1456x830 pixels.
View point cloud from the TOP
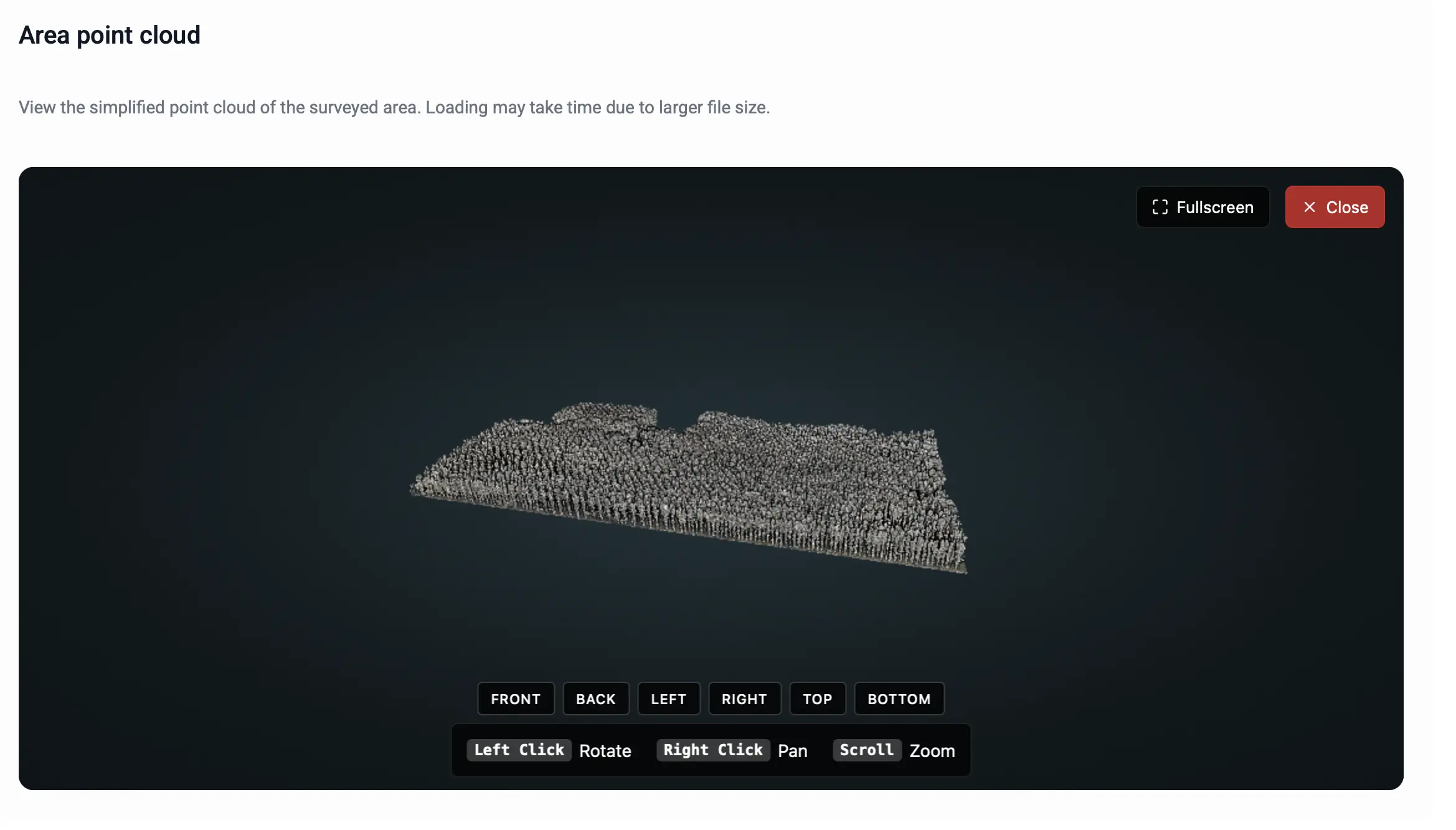click(x=817, y=699)
